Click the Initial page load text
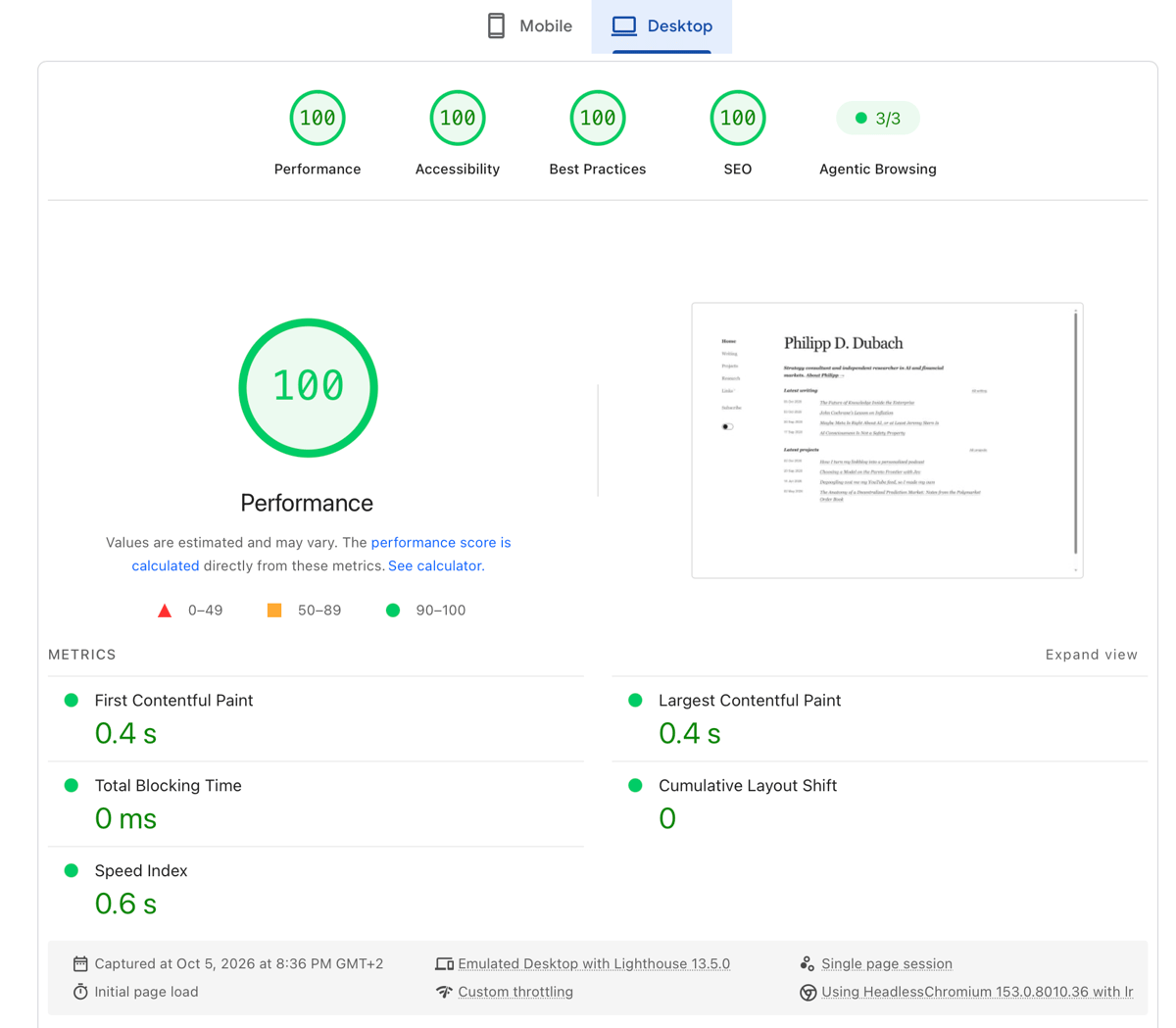This screenshot has width=1176, height=1028. click(x=146, y=992)
